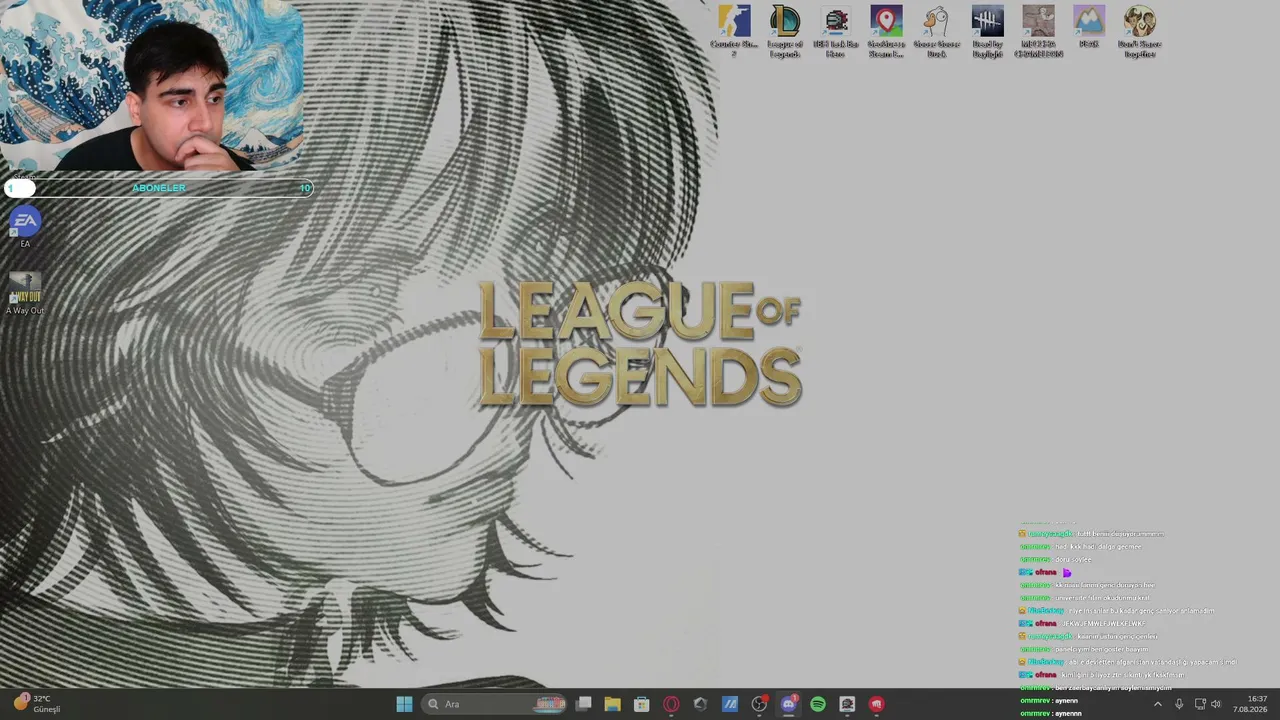Launch League of Legends from desktop shortcut

[x=785, y=31]
